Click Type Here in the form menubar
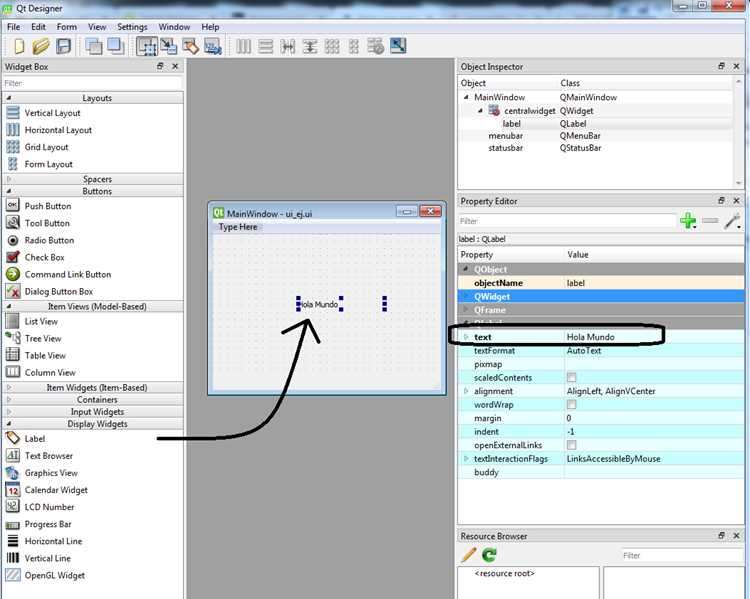The image size is (750, 599). pyautogui.click(x=238, y=227)
